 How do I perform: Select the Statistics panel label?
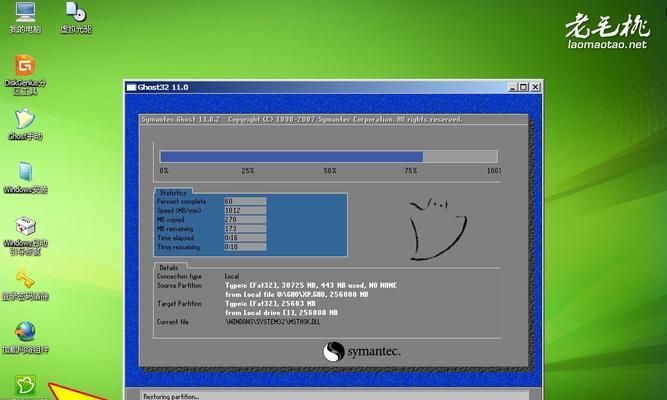(173, 192)
